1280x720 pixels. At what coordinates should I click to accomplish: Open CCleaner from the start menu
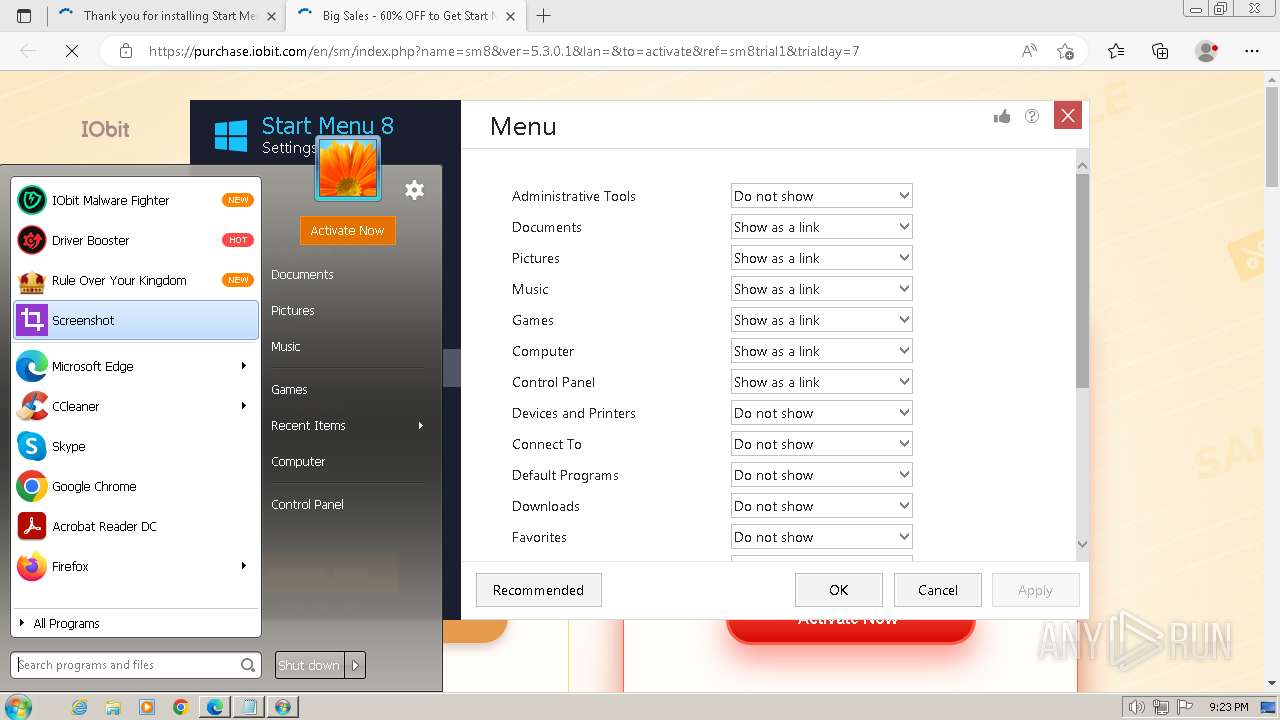[136, 406]
